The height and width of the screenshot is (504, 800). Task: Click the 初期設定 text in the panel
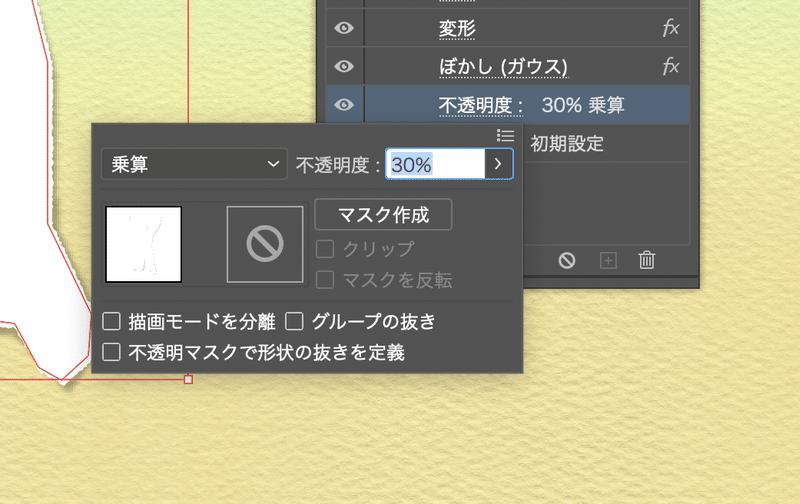tap(567, 144)
